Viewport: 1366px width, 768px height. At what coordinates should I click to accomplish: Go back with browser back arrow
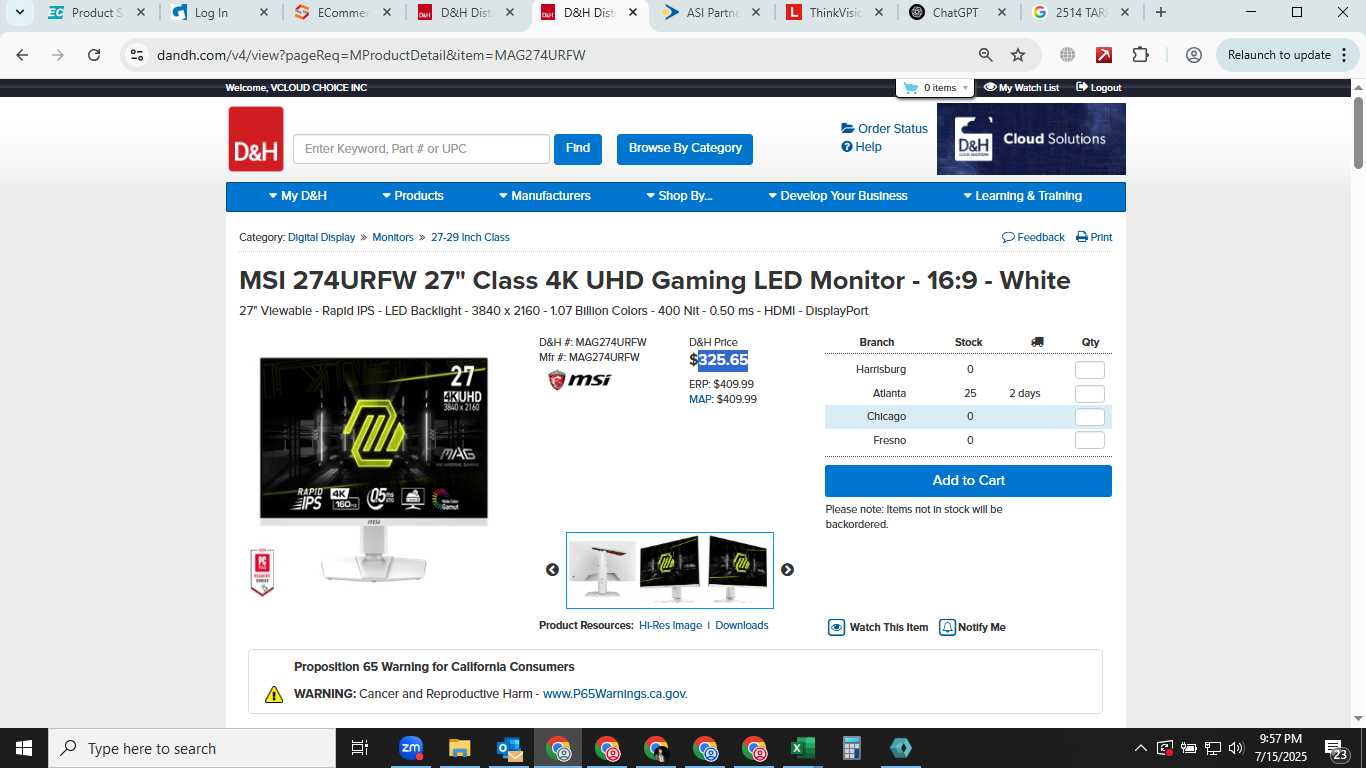point(22,55)
